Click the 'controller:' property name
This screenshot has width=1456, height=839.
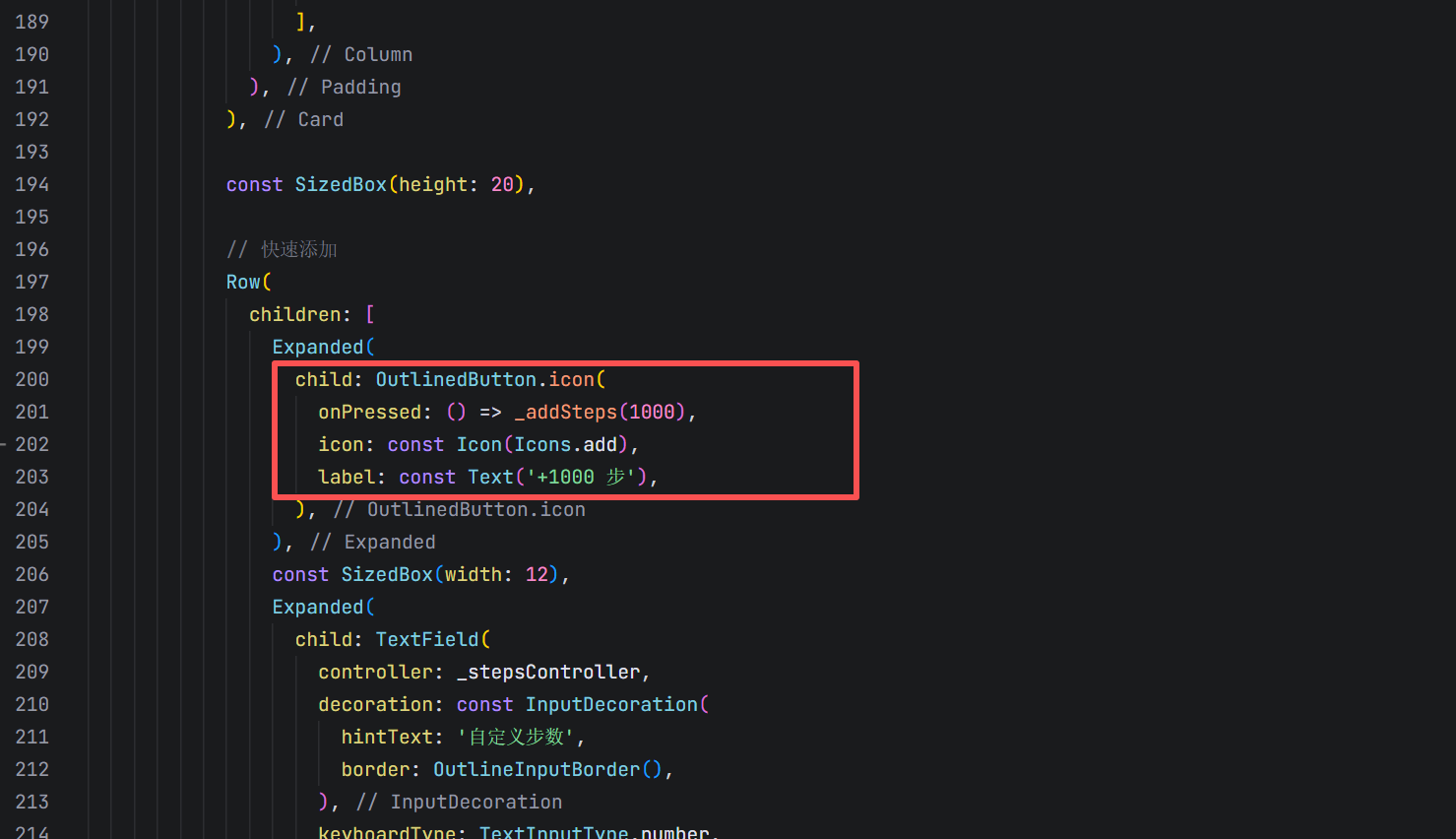[x=381, y=672]
